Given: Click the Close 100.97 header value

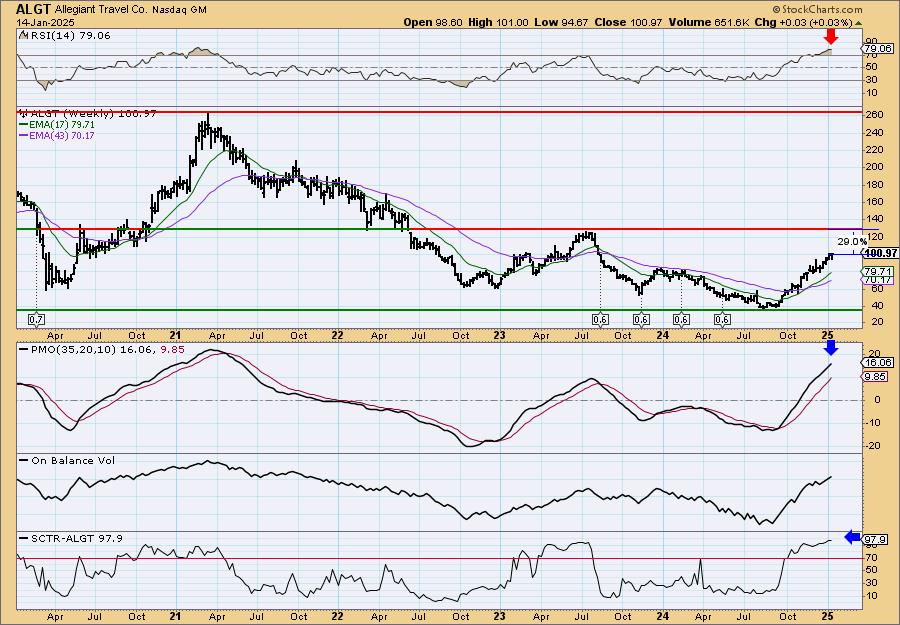Looking at the screenshot, I should [x=628, y=22].
